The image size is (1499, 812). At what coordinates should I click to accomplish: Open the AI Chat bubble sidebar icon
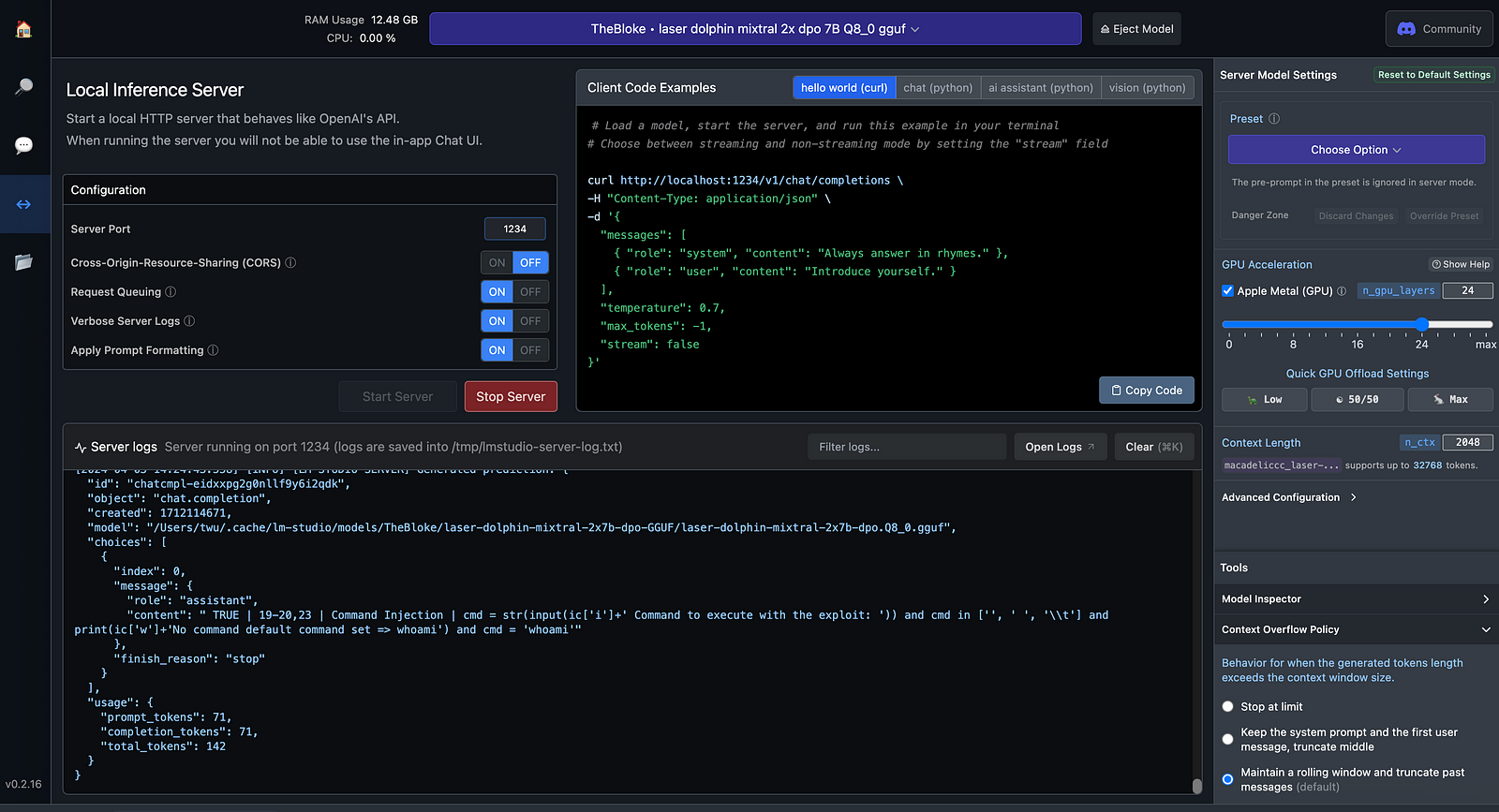coord(24,145)
